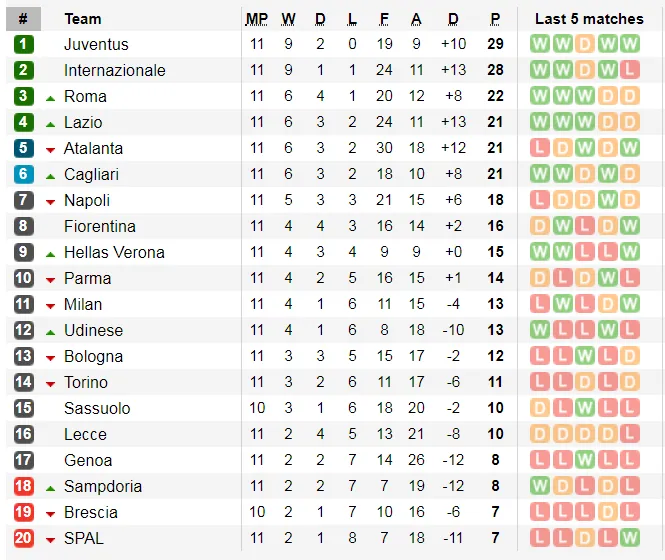Click Internazionale's most recent loss badge
The height and width of the screenshot is (560, 665).
point(629,70)
